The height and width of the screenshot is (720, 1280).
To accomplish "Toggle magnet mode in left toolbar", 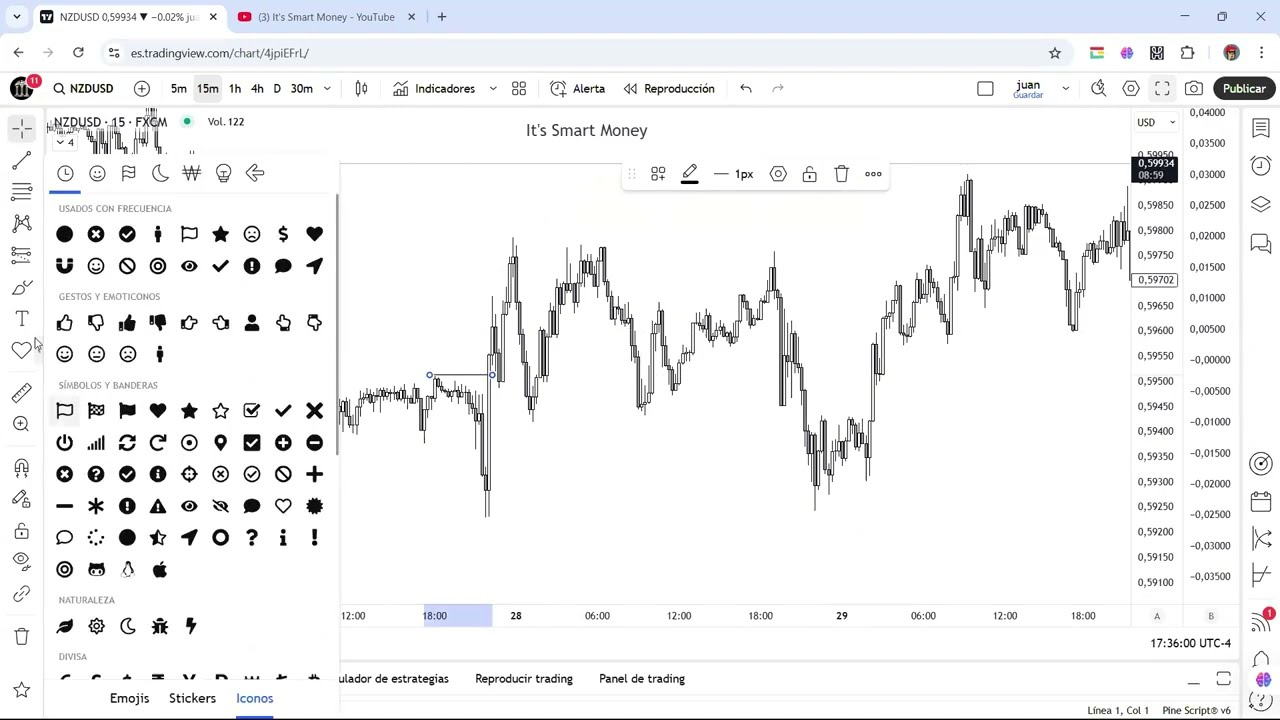I will pos(21,467).
